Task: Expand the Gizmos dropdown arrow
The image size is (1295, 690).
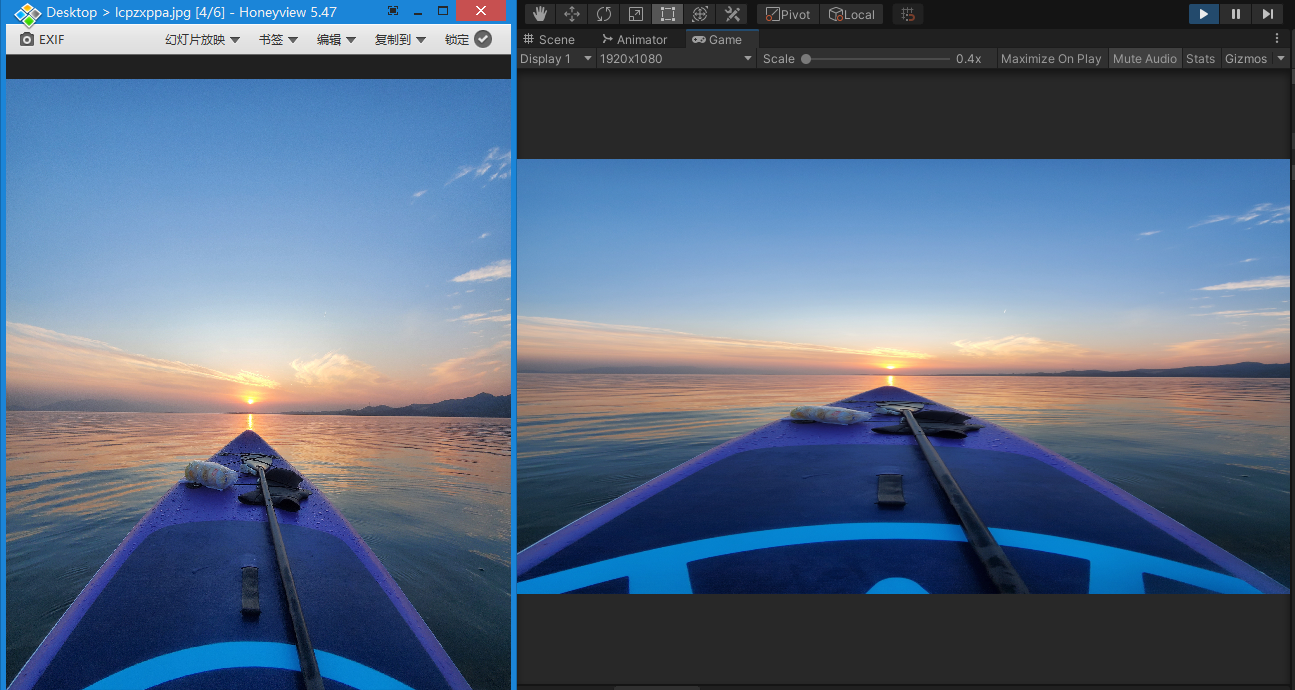Action: 1281,59
